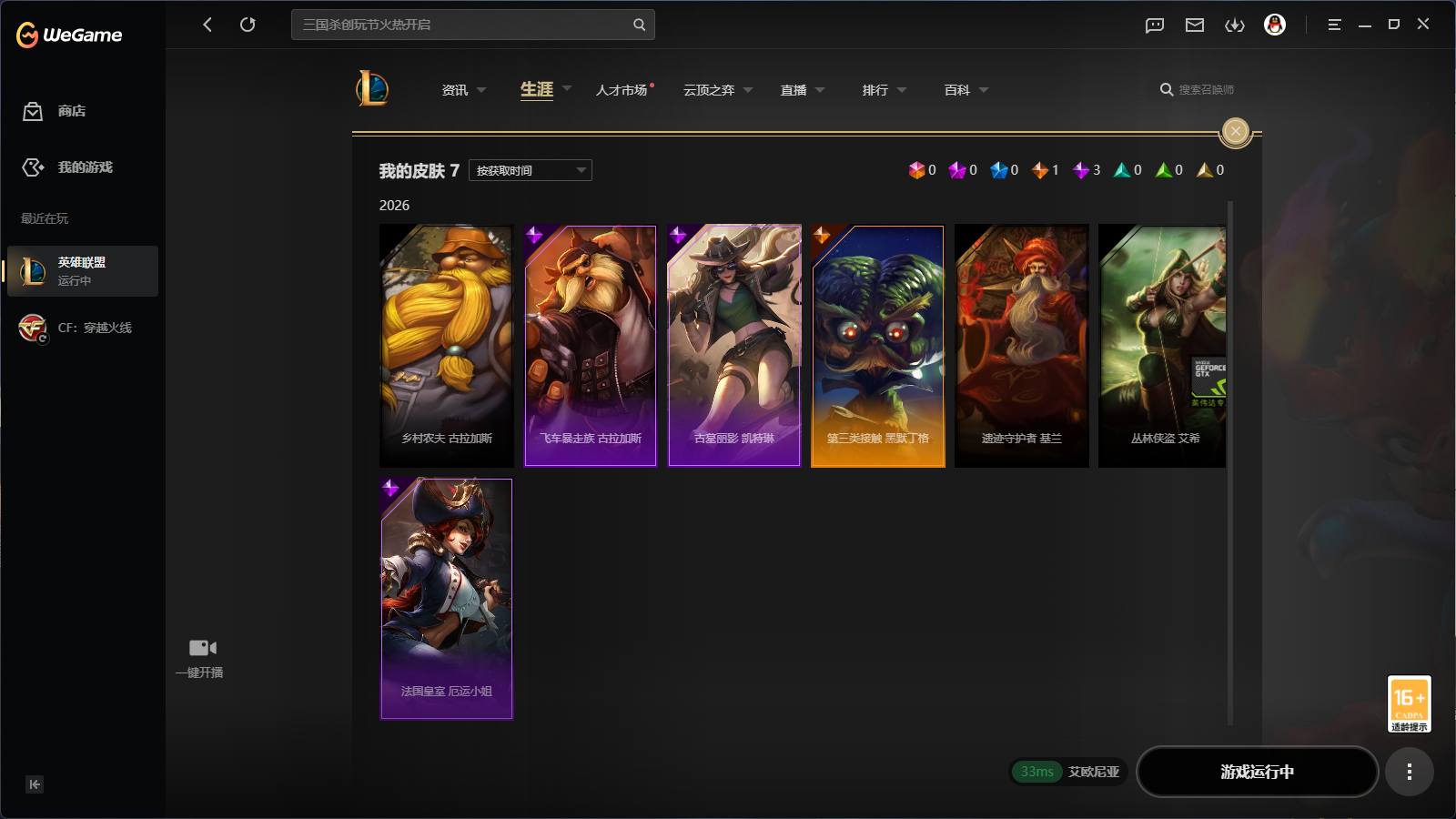Image resolution: width=1456 pixels, height=819 pixels.
Task: Open the 一键开播 streaming camera icon
Action: click(x=202, y=648)
